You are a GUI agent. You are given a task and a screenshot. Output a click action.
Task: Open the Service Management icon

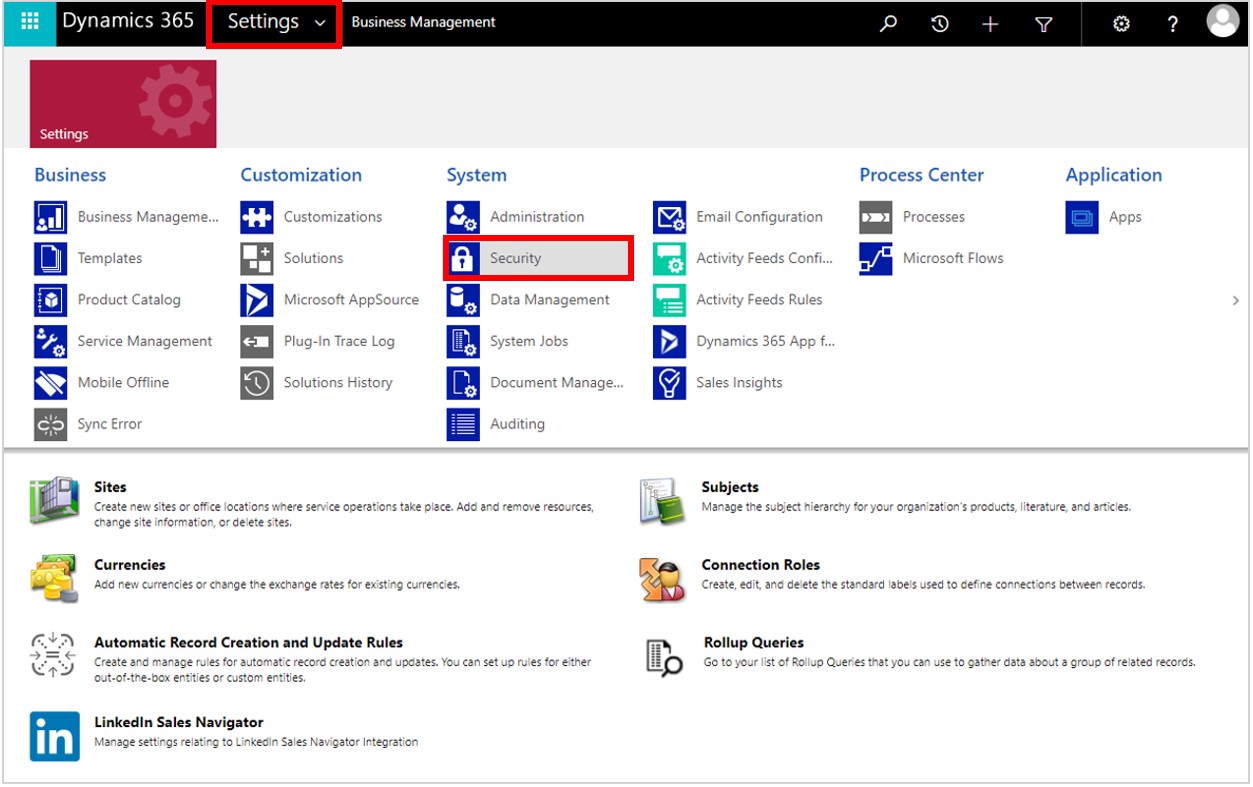[x=51, y=341]
